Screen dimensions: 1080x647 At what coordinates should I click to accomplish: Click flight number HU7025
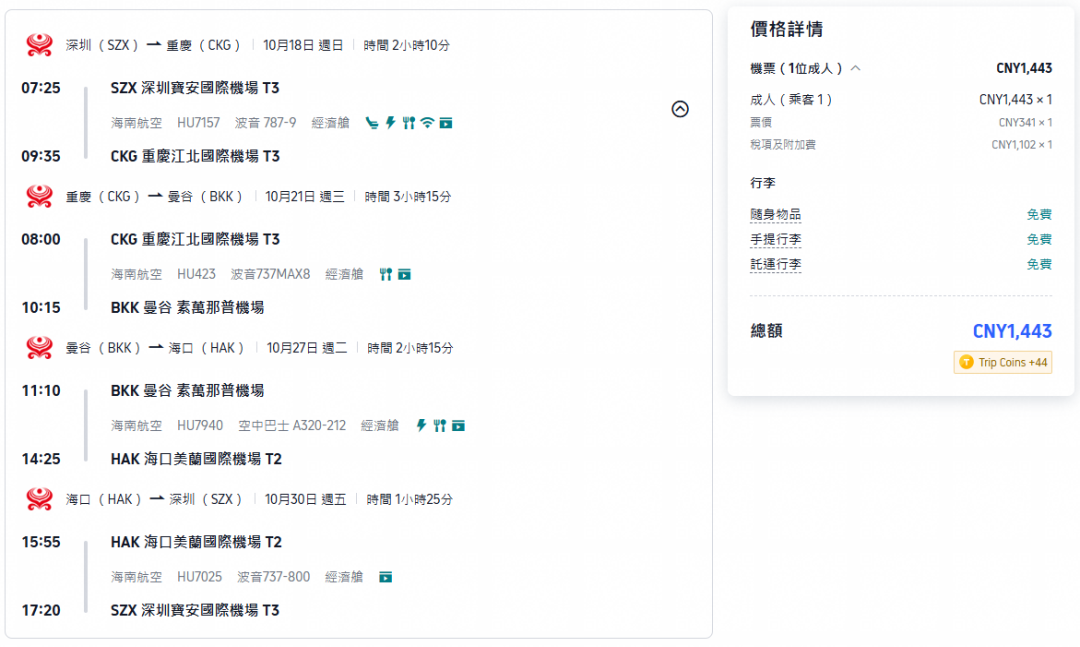pos(200,577)
